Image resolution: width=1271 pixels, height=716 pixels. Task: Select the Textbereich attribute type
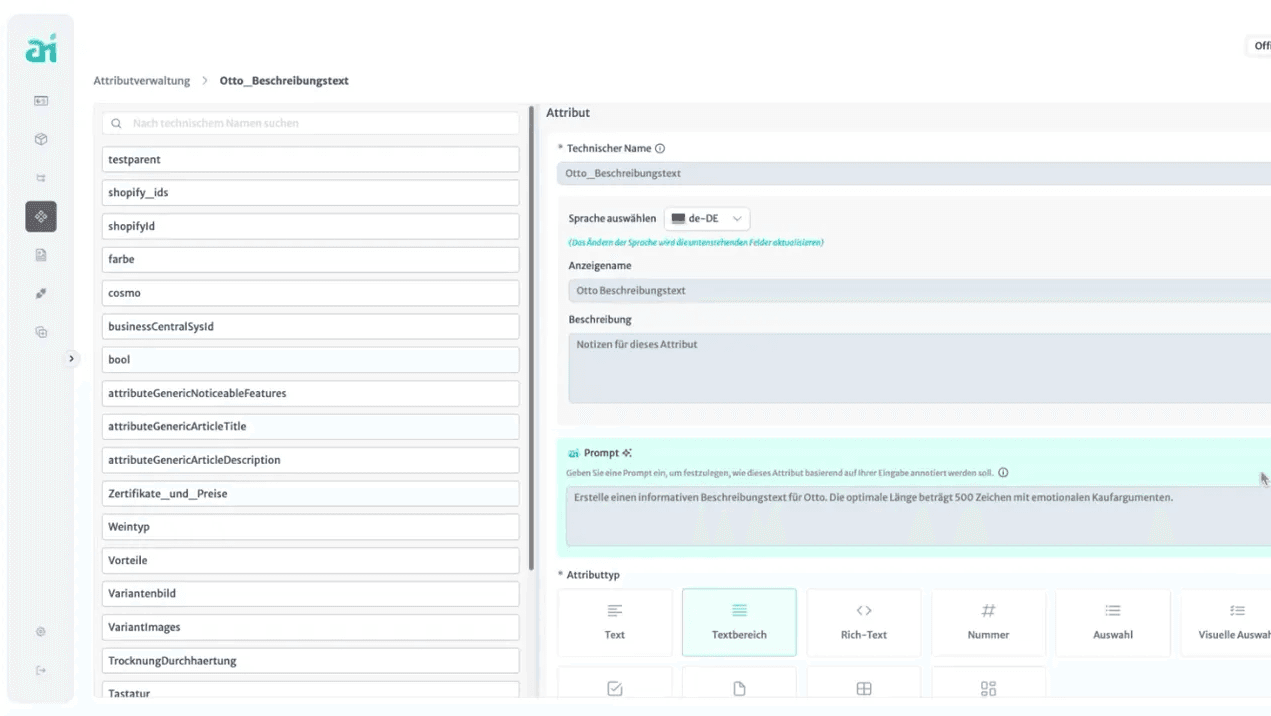739,622
